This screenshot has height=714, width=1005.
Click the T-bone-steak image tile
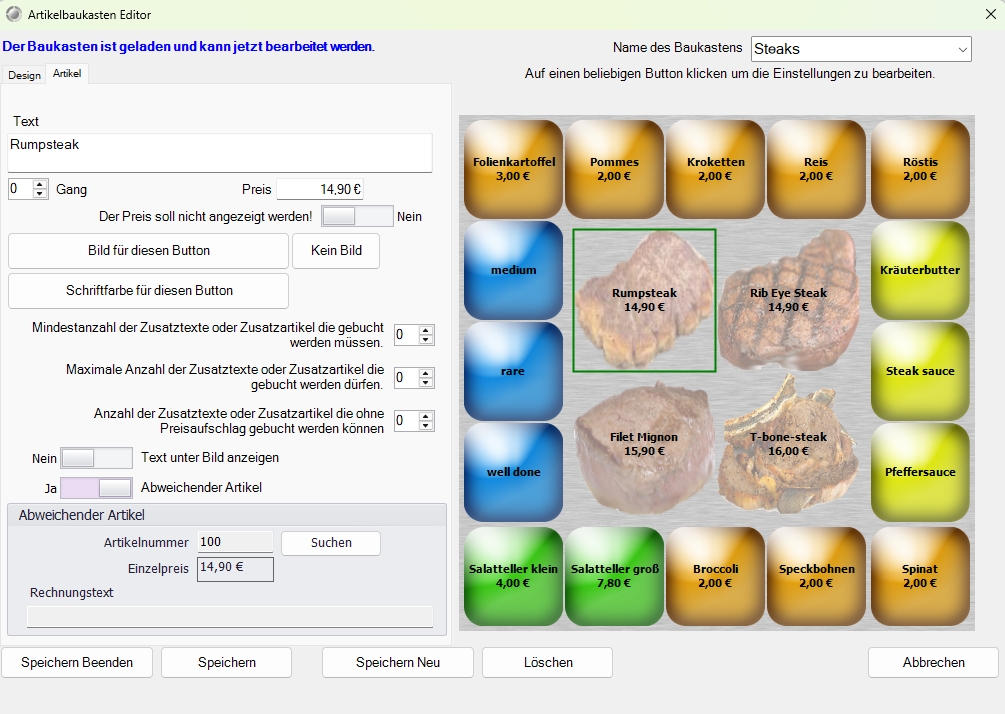click(x=789, y=444)
